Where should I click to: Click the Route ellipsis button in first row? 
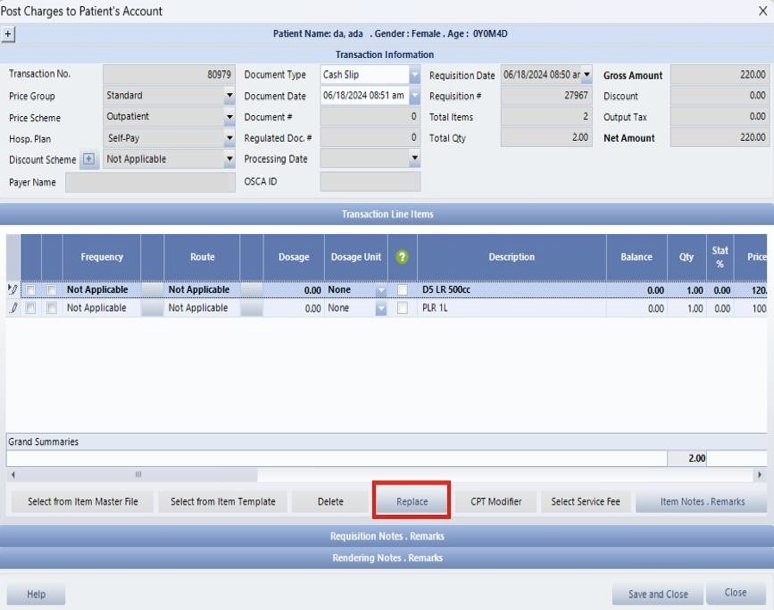tap(251, 290)
